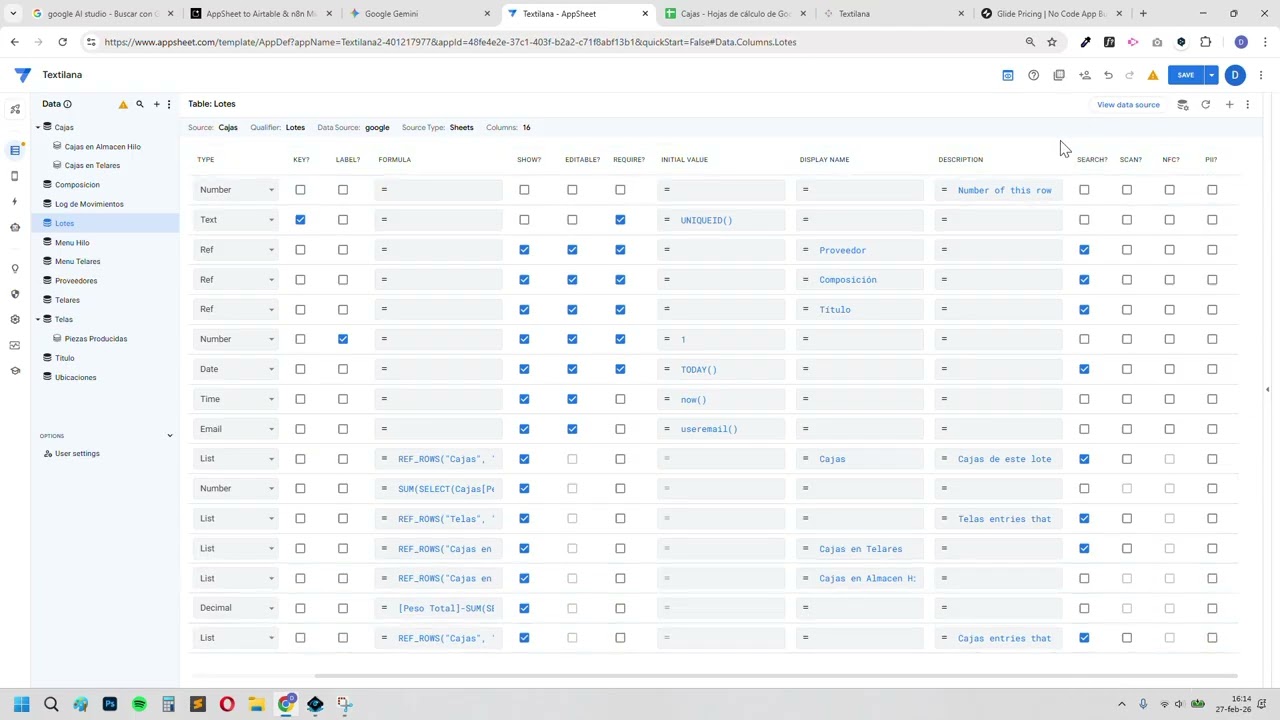
Task: Open the Security shield icon
Action: (x=15, y=294)
